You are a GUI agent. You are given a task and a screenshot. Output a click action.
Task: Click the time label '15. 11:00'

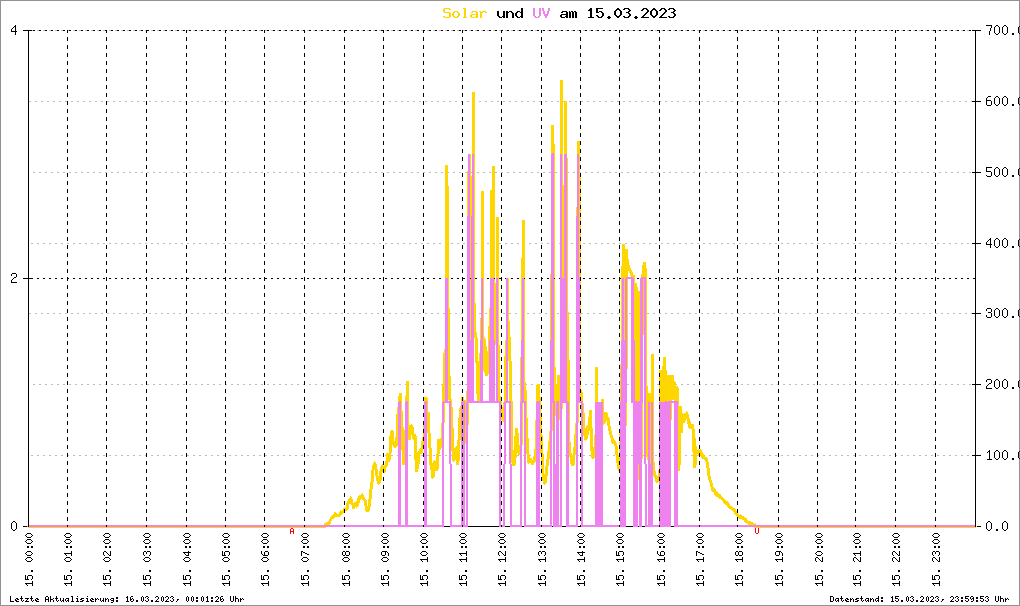[463, 559]
